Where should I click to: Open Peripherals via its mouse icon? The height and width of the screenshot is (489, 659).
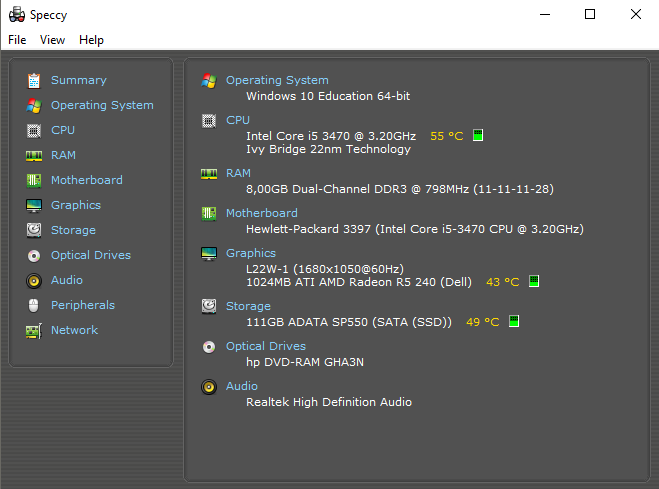(x=34, y=305)
